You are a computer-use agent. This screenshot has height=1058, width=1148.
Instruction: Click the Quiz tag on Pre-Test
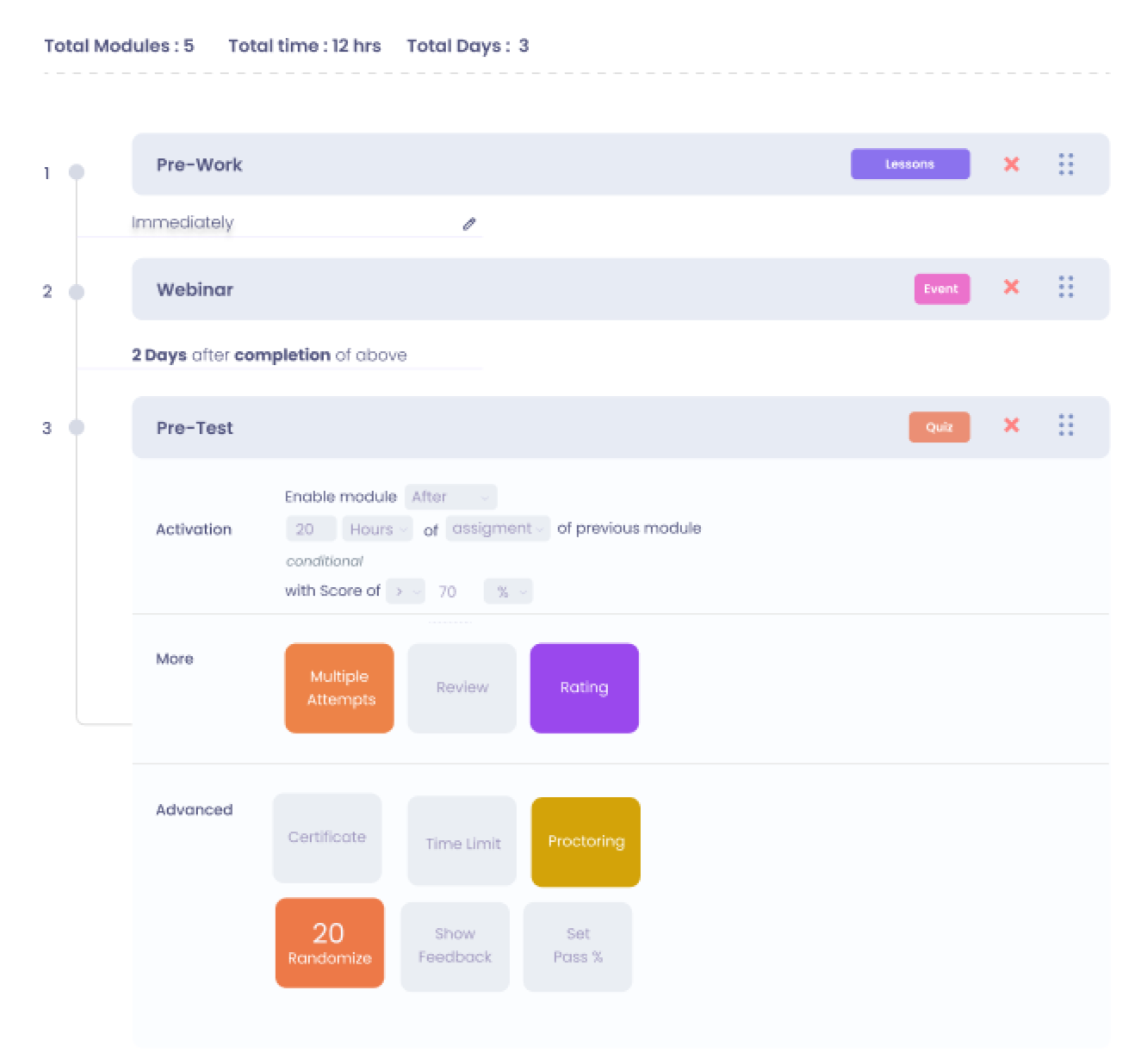point(939,427)
